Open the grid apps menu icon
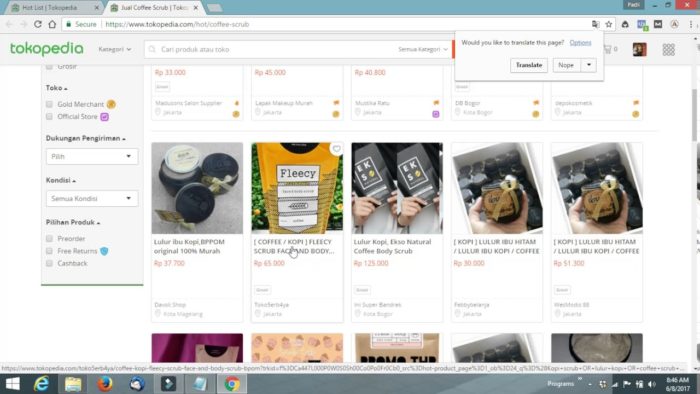Screen dimensions: 700x394 pyautogui.click(x=668, y=49)
